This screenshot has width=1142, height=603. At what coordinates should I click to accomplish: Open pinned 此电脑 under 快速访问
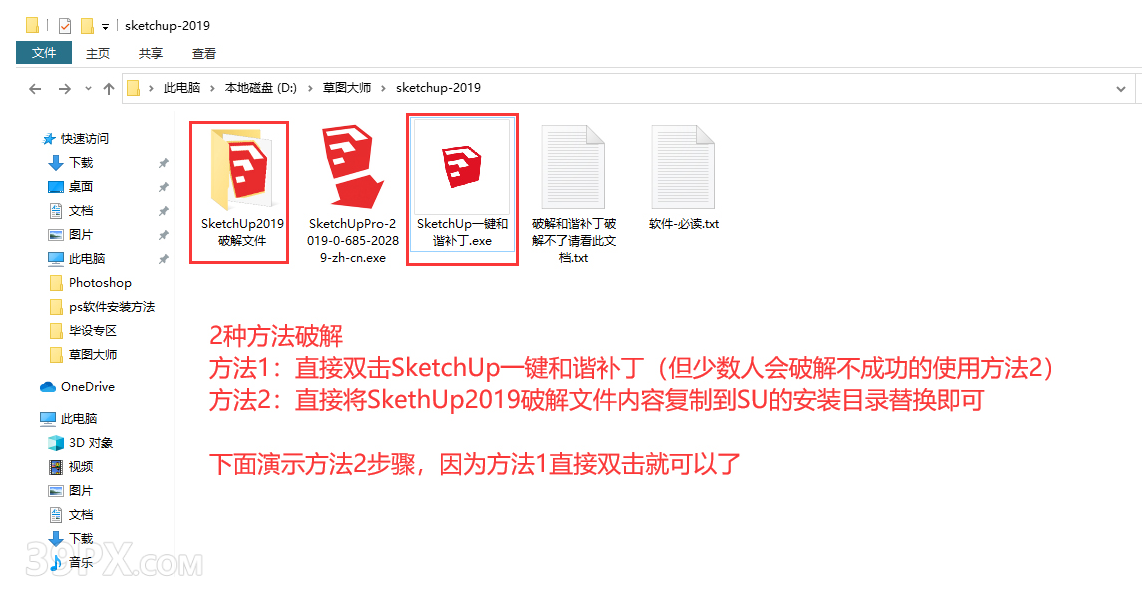point(76,259)
